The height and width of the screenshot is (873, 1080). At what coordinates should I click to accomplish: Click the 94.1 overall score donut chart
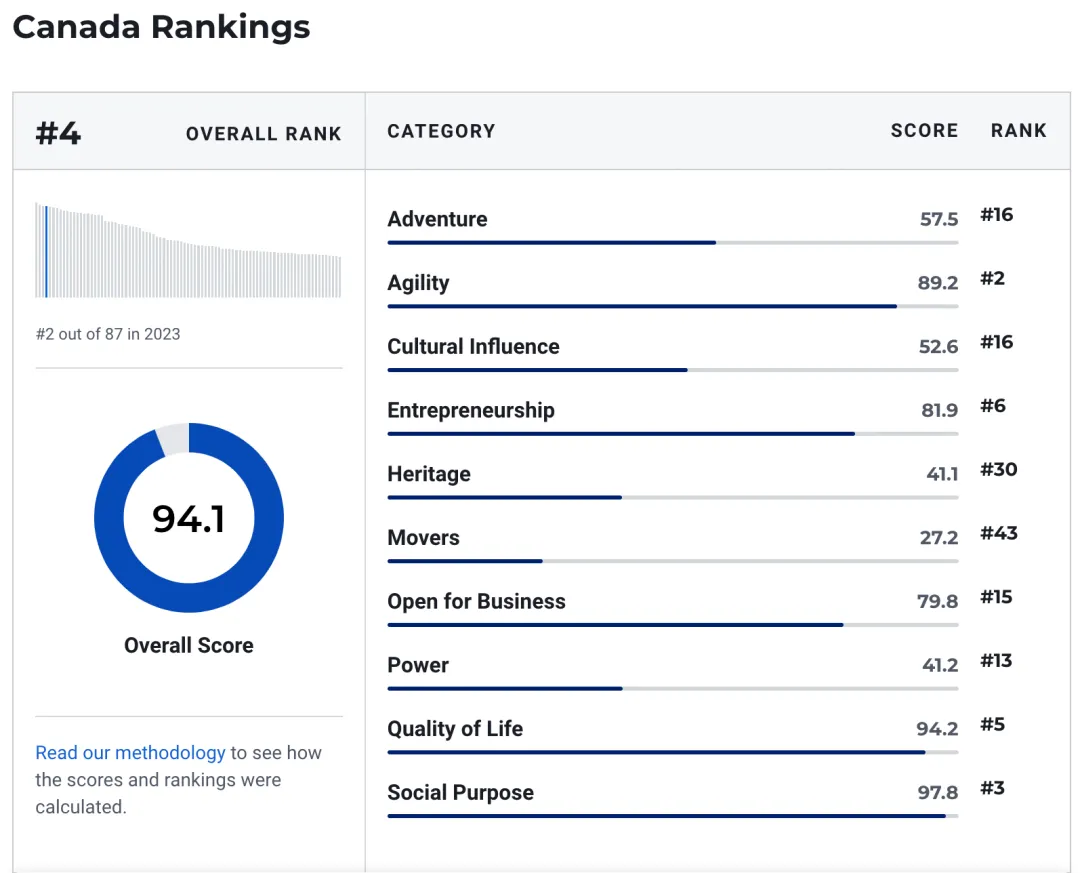[189, 518]
